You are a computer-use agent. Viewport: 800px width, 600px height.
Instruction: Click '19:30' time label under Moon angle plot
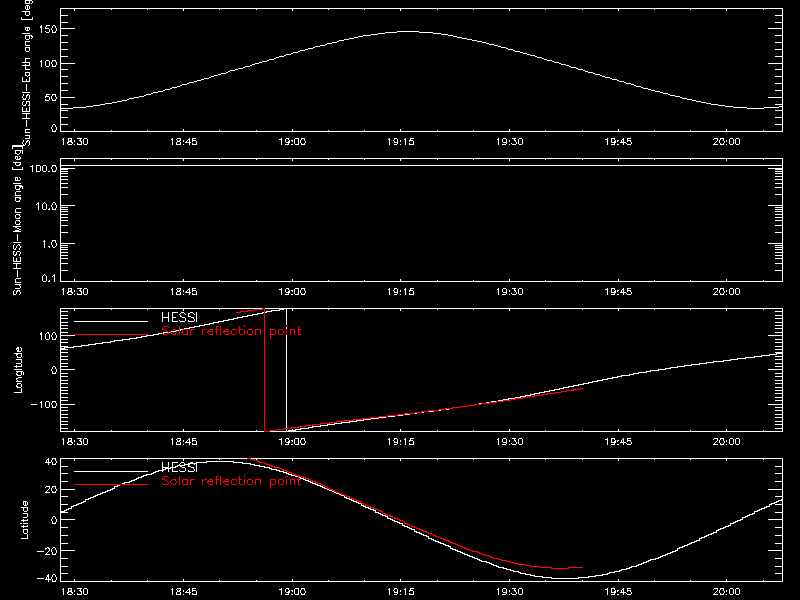tap(509, 291)
